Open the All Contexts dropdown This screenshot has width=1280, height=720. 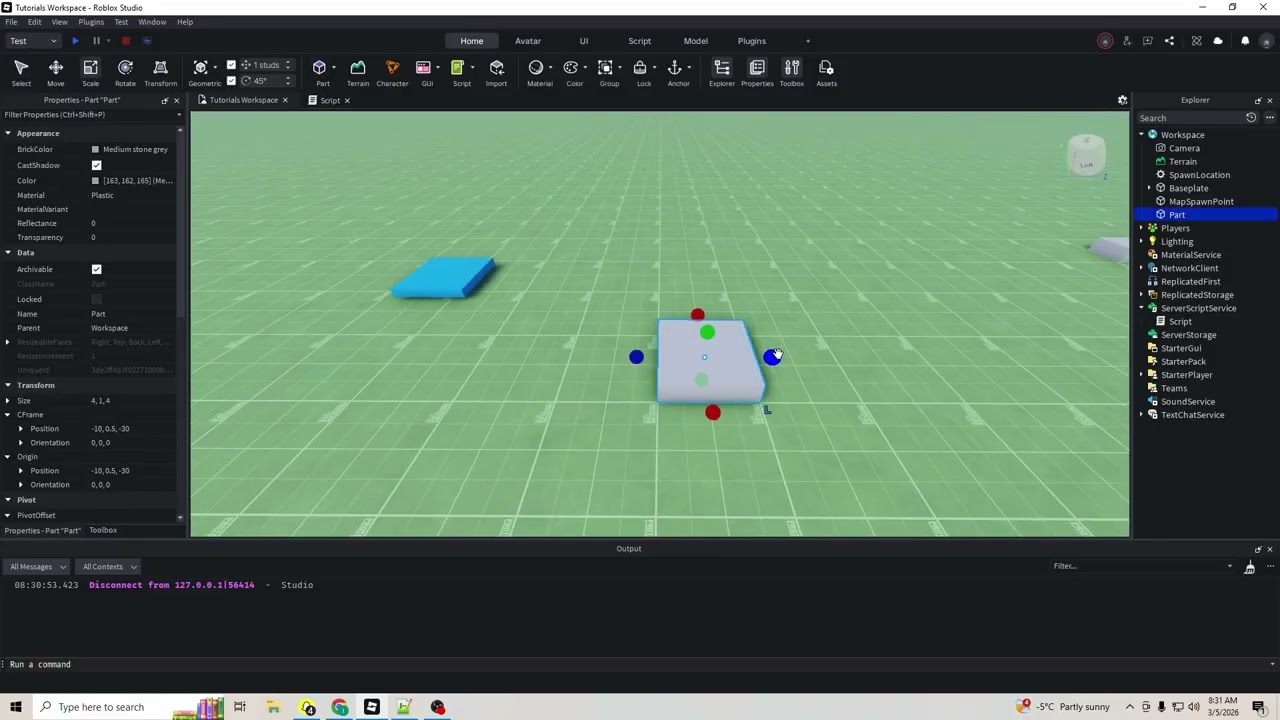pos(109,567)
